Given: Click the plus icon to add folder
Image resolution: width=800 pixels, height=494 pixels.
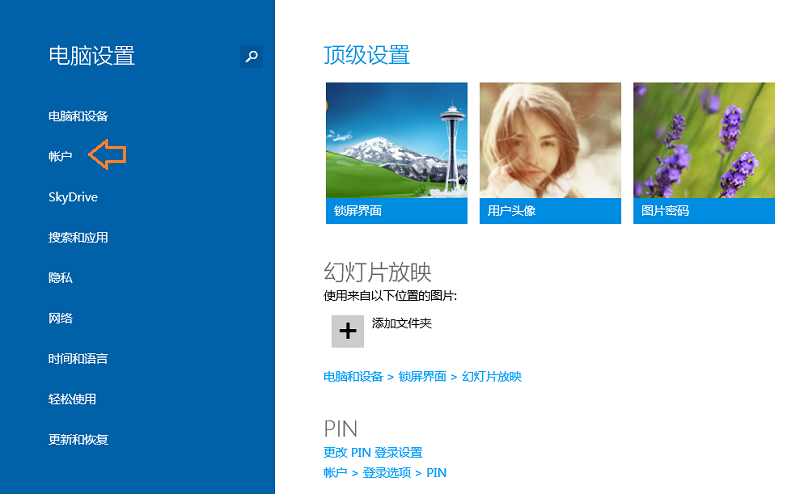Looking at the screenshot, I should 347,331.
